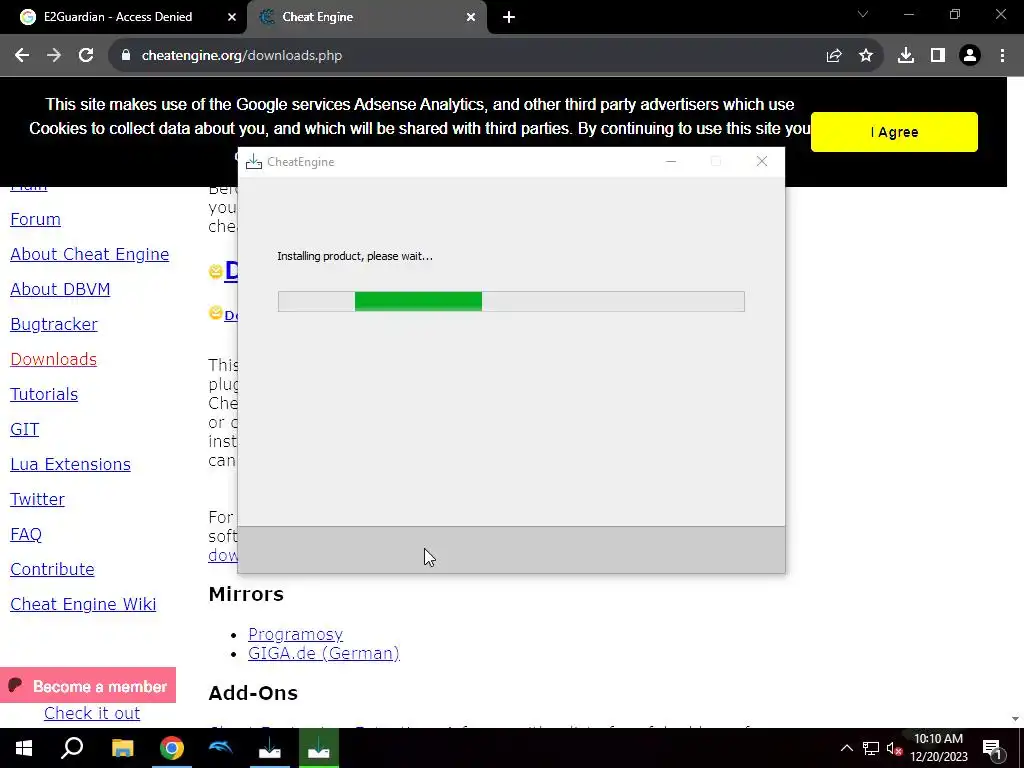Click the share page icon in address bar
Image resolution: width=1024 pixels, height=768 pixels.
pos(833,56)
